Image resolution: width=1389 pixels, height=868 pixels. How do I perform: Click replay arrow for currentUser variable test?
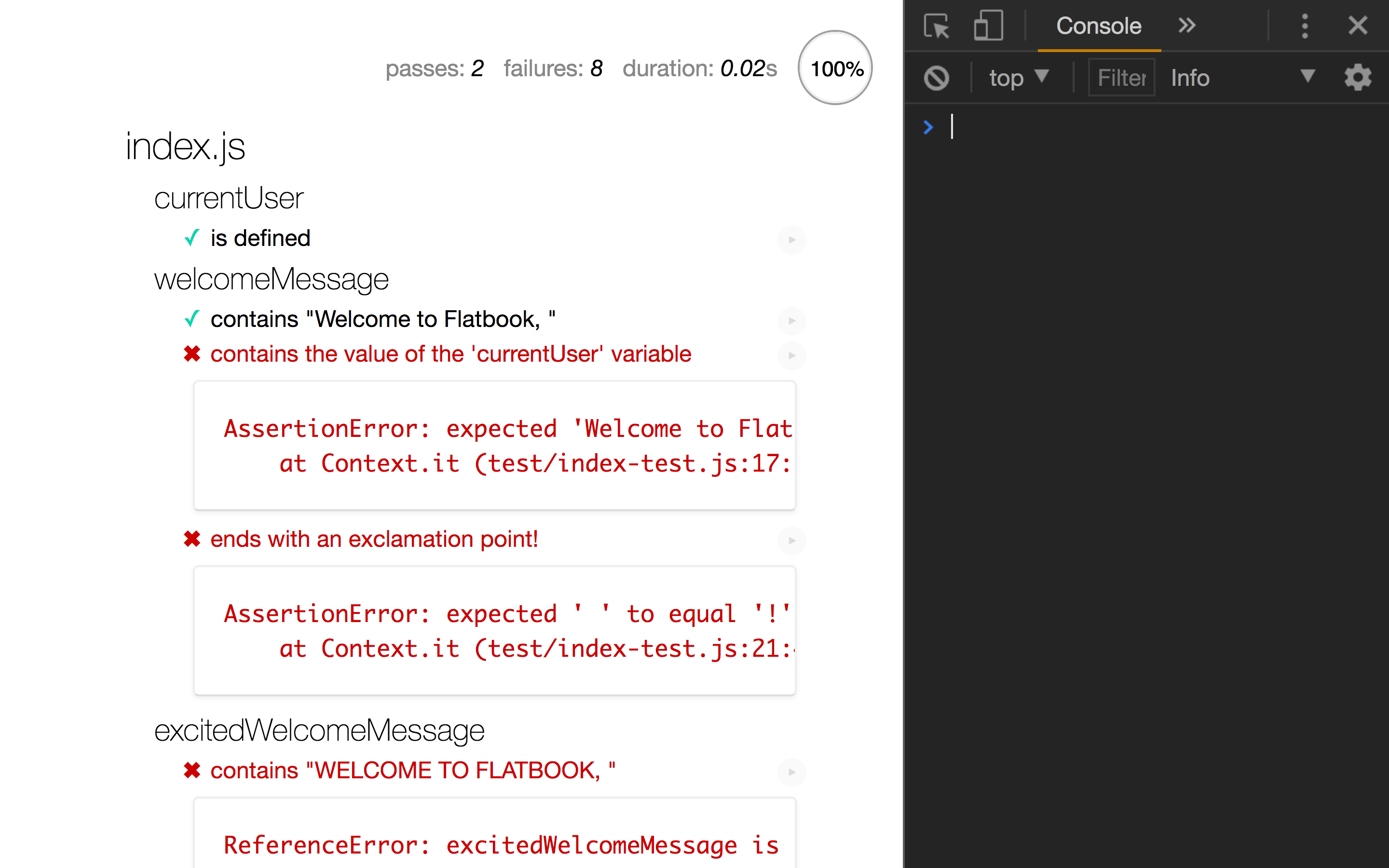tap(791, 356)
